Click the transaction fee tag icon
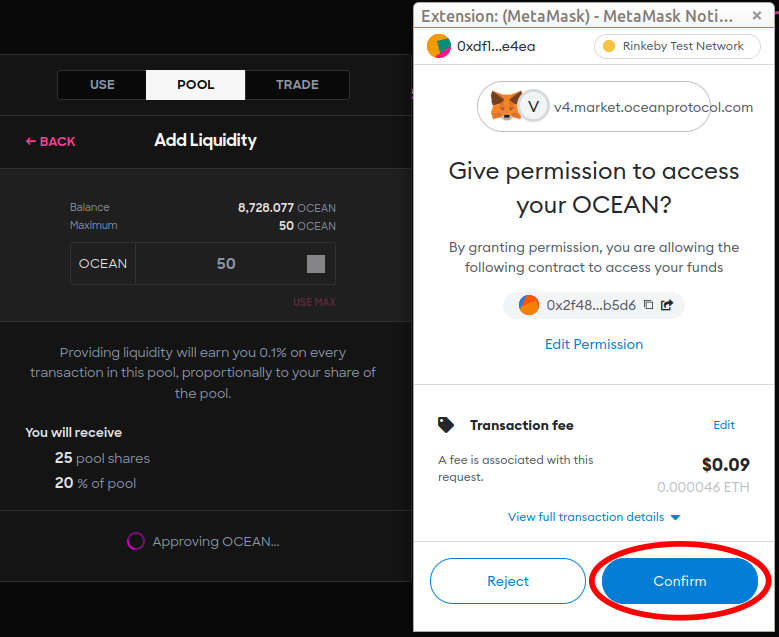The height and width of the screenshot is (637, 779). (x=446, y=425)
